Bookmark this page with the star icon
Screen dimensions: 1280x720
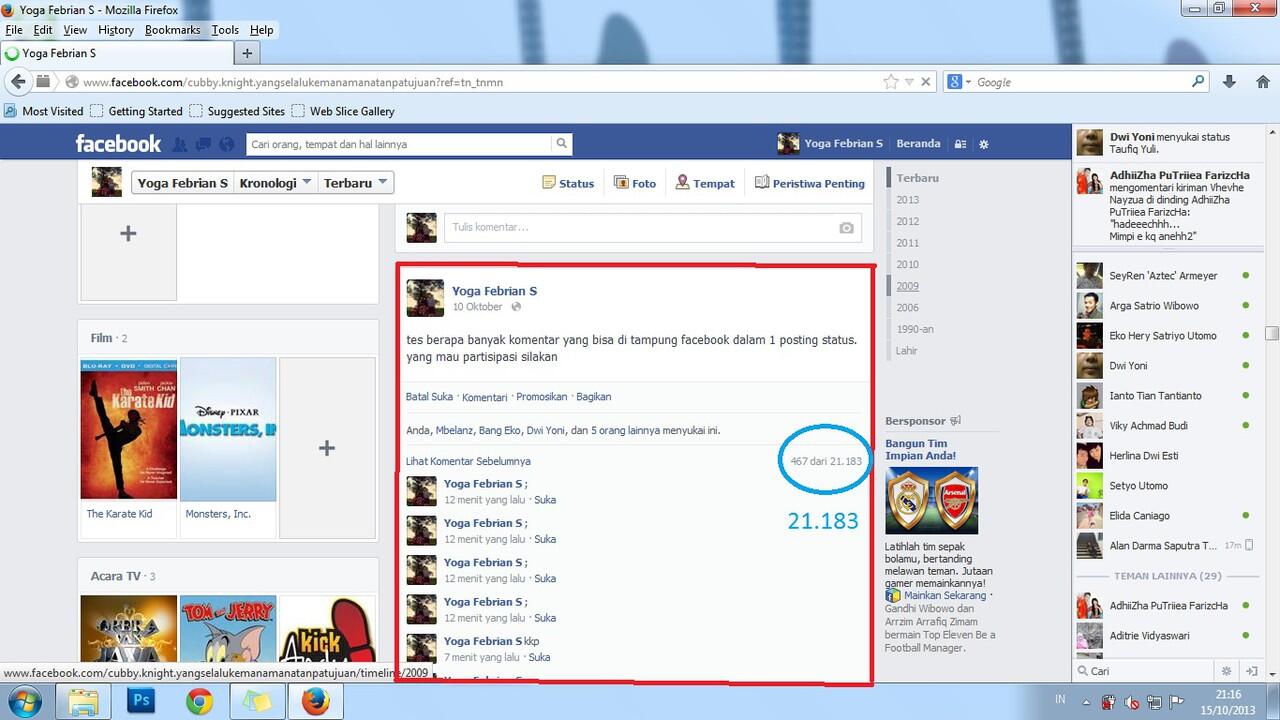(x=891, y=82)
